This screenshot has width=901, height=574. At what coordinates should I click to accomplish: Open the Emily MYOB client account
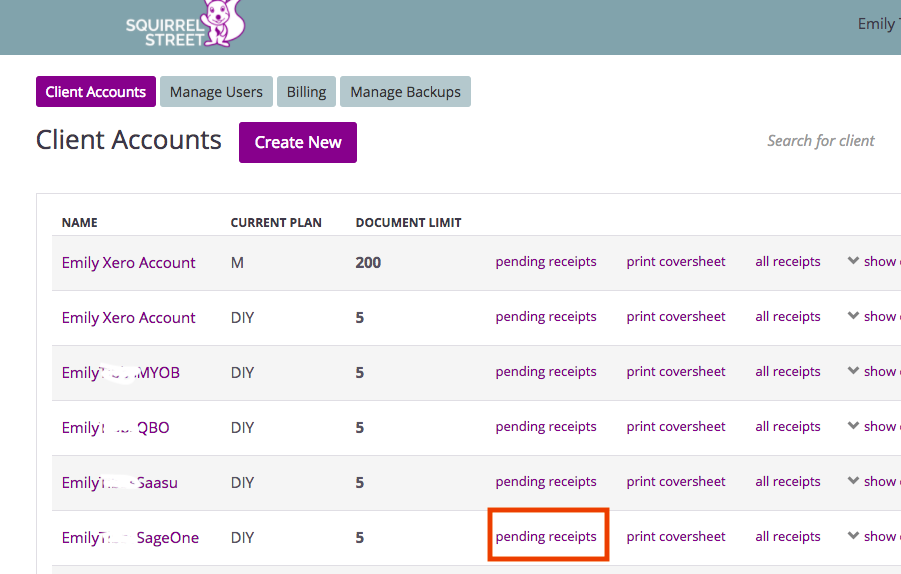point(121,373)
